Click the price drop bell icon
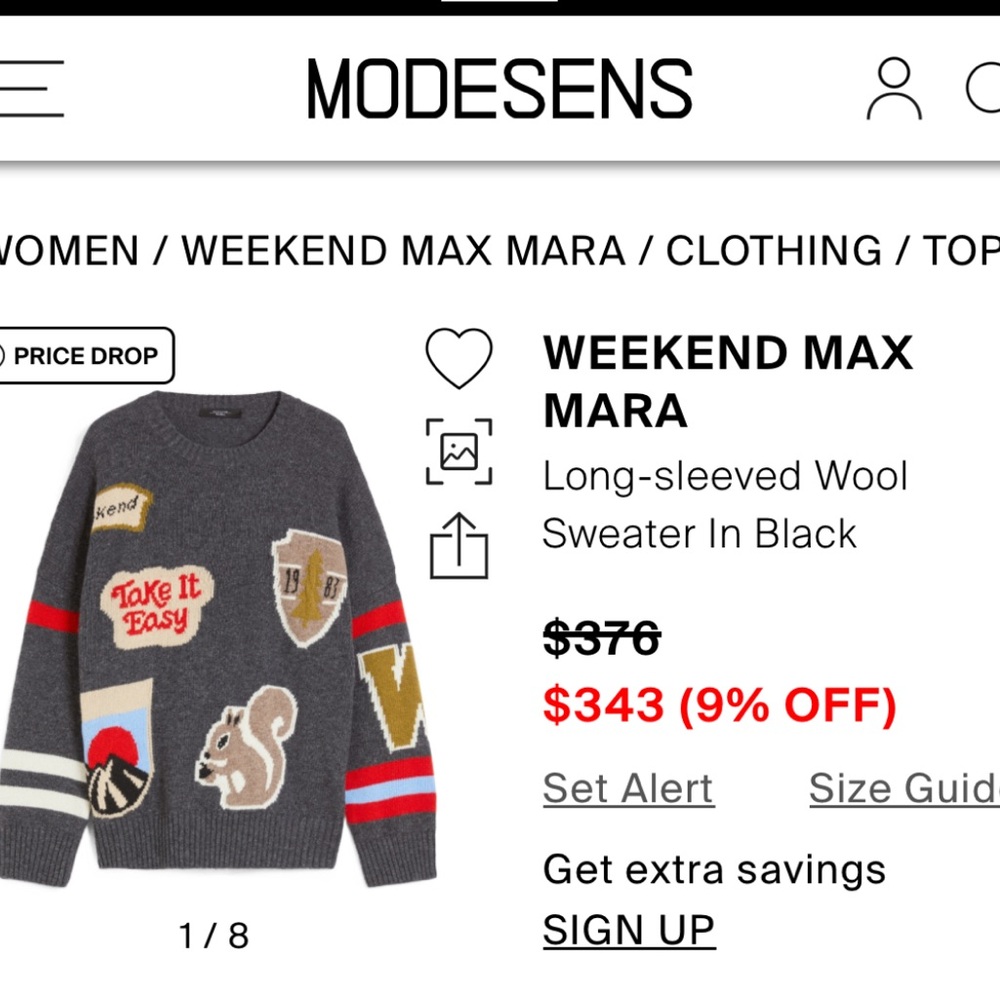This screenshot has height=1000, width=1000. coord(8,355)
